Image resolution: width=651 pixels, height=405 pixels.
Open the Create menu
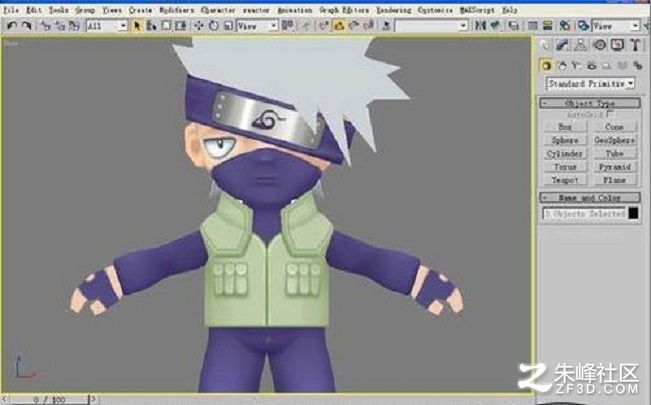click(x=140, y=10)
